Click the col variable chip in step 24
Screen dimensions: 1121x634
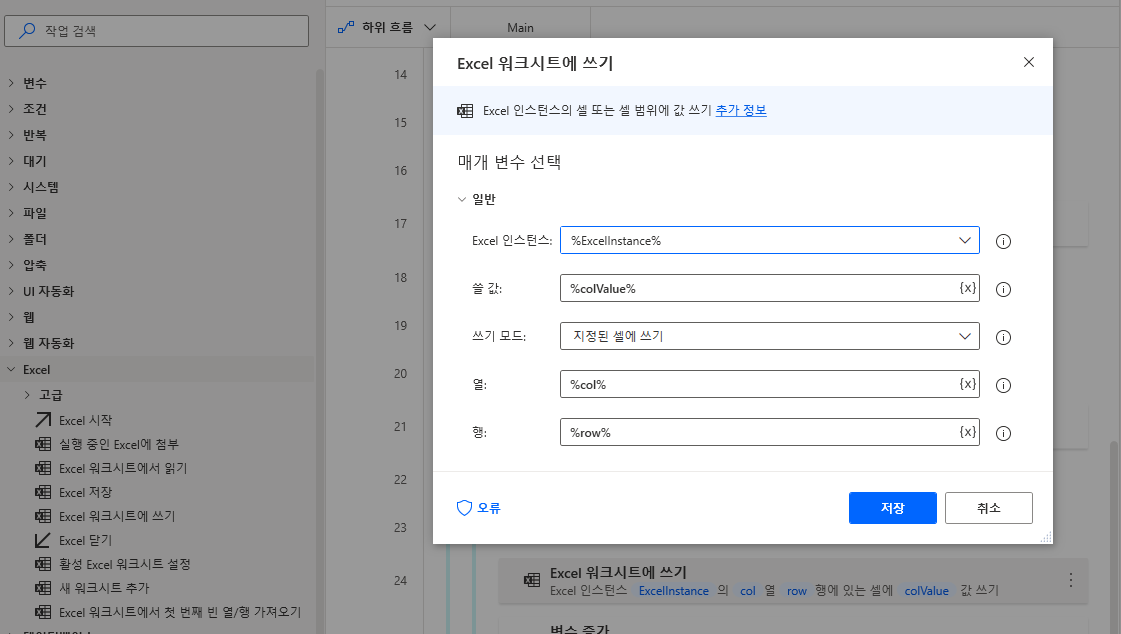tap(748, 591)
